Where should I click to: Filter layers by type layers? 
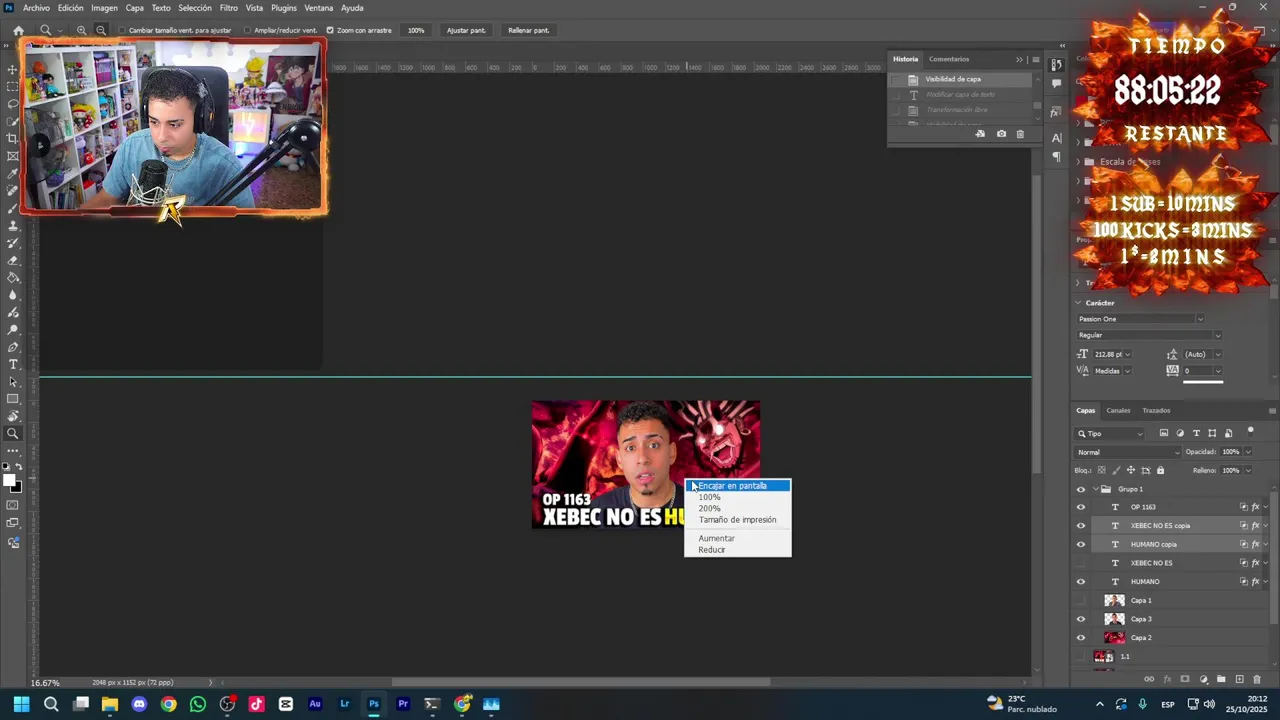[1196, 433]
